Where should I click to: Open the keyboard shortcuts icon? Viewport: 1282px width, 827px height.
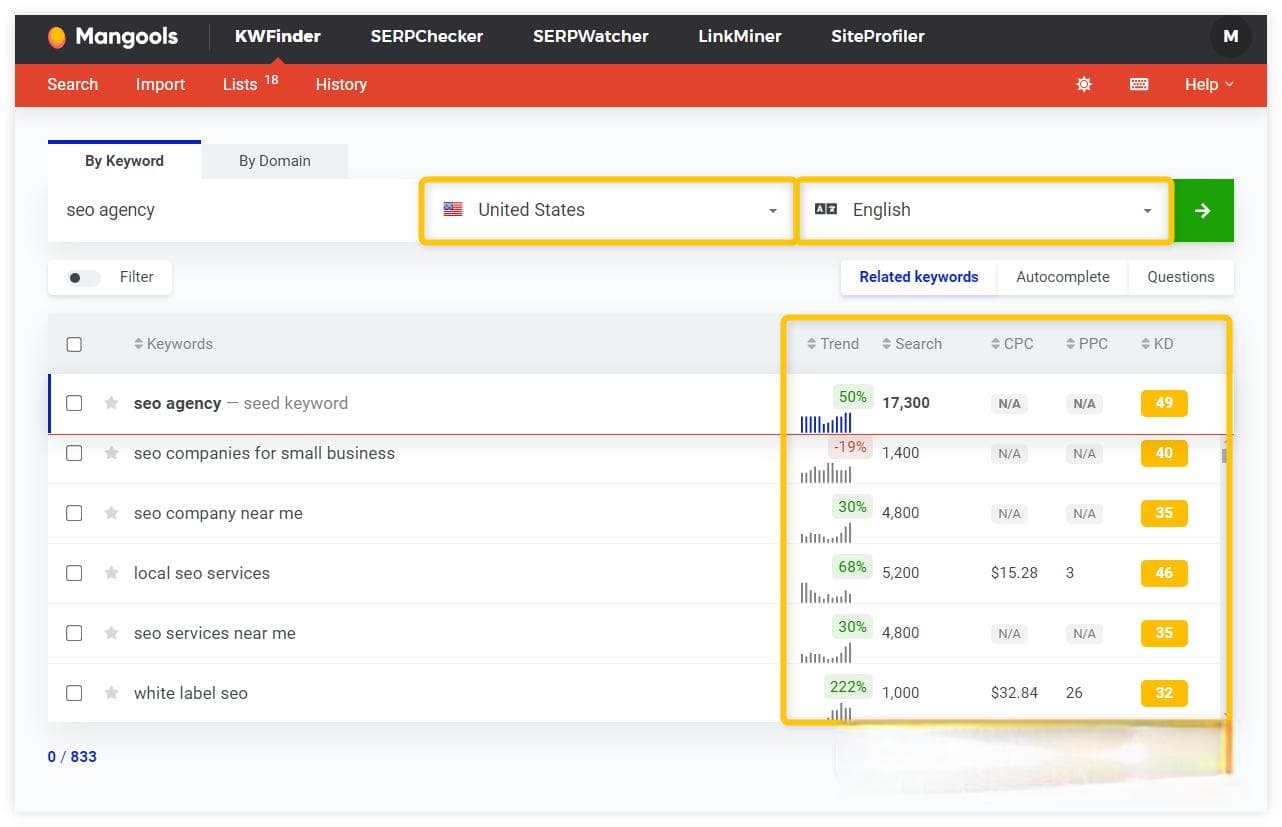tap(1139, 85)
